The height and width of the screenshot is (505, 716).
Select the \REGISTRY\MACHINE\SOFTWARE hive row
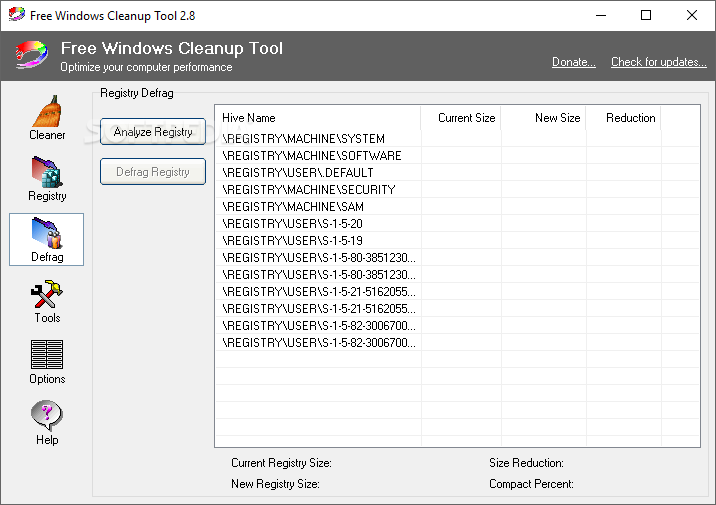coord(312,156)
